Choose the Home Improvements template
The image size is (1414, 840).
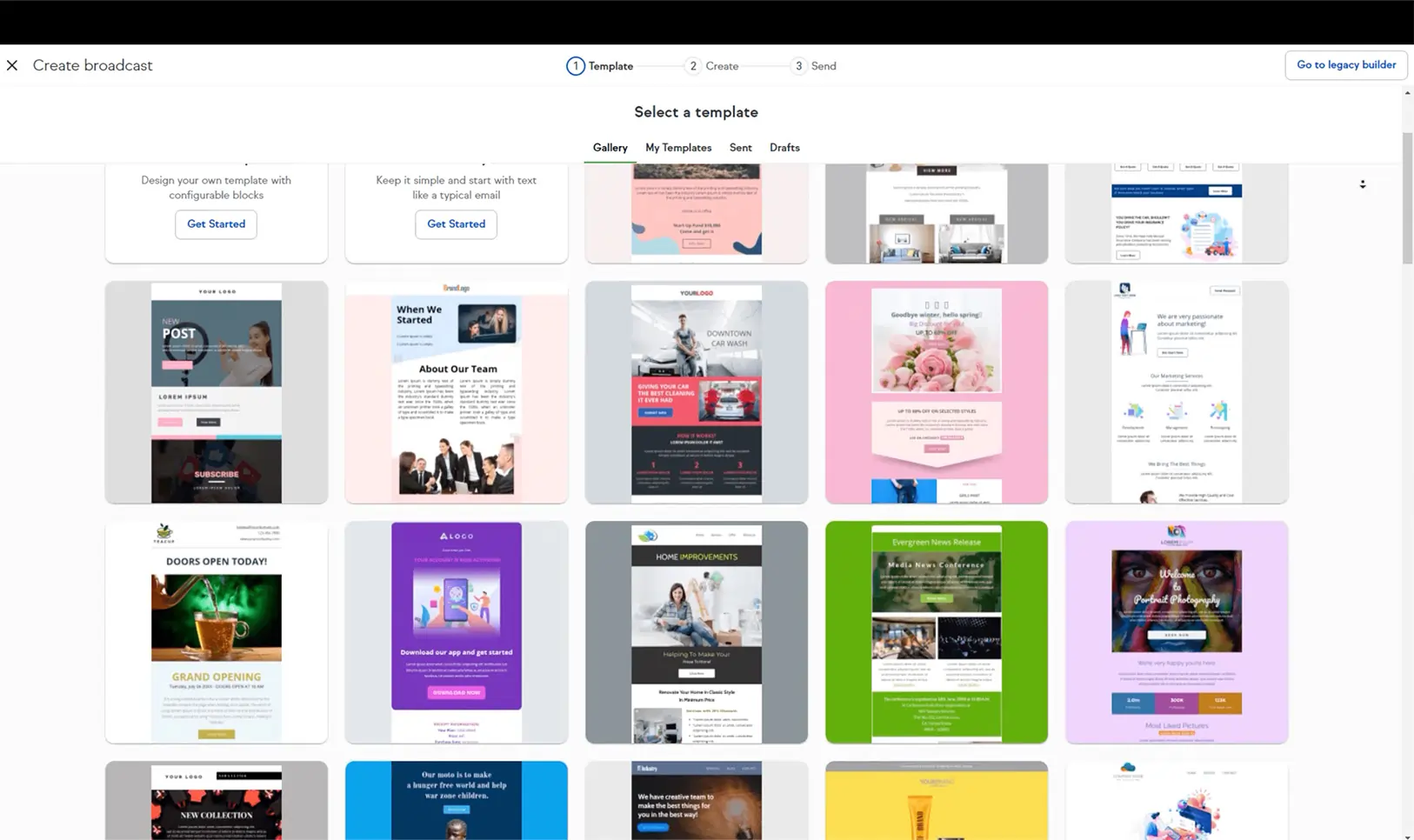pos(697,632)
